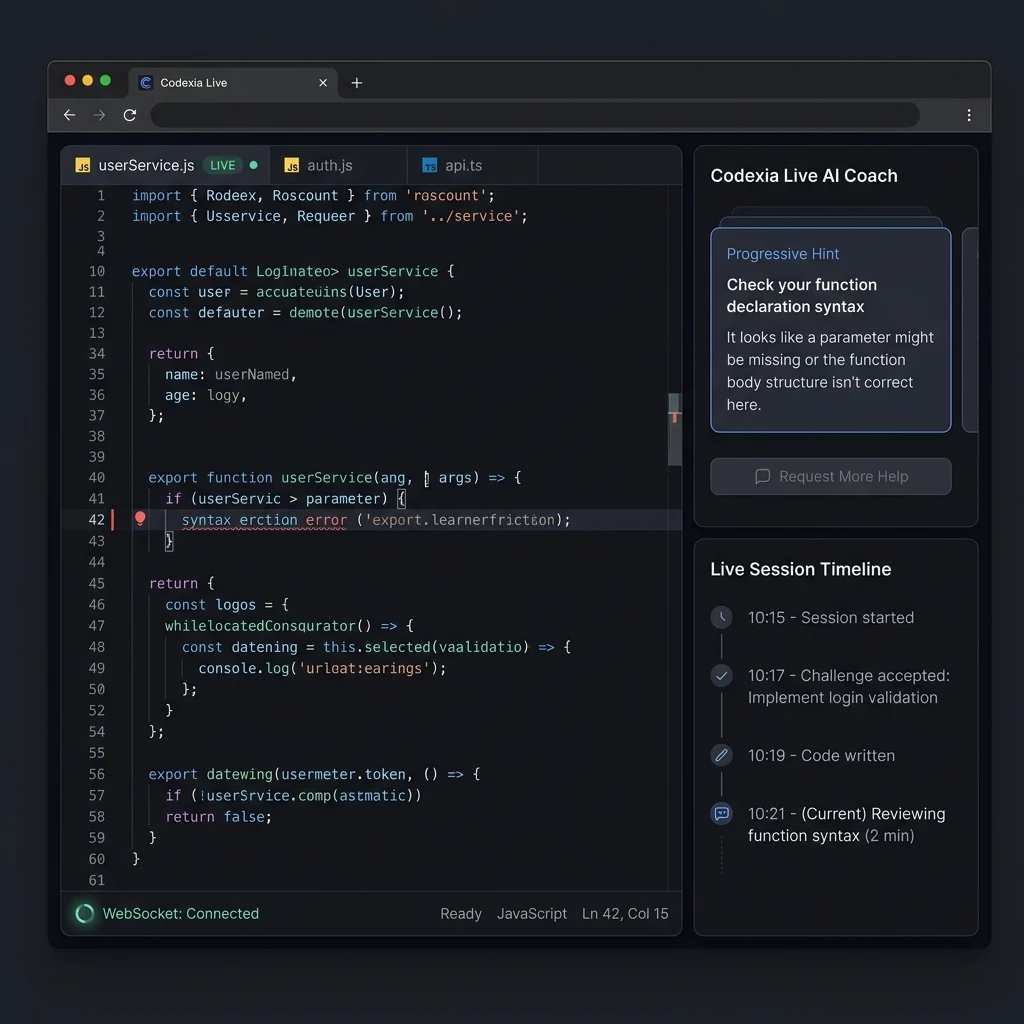Click the WebSocket connection spinner icon
Viewport: 1024px width, 1024px height.
[84, 913]
